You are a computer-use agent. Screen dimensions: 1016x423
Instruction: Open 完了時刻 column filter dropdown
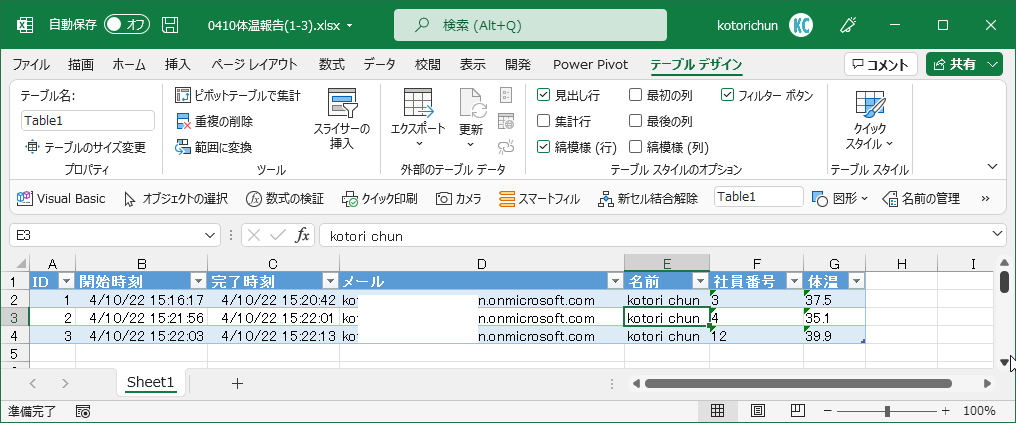pyautogui.click(x=330, y=281)
